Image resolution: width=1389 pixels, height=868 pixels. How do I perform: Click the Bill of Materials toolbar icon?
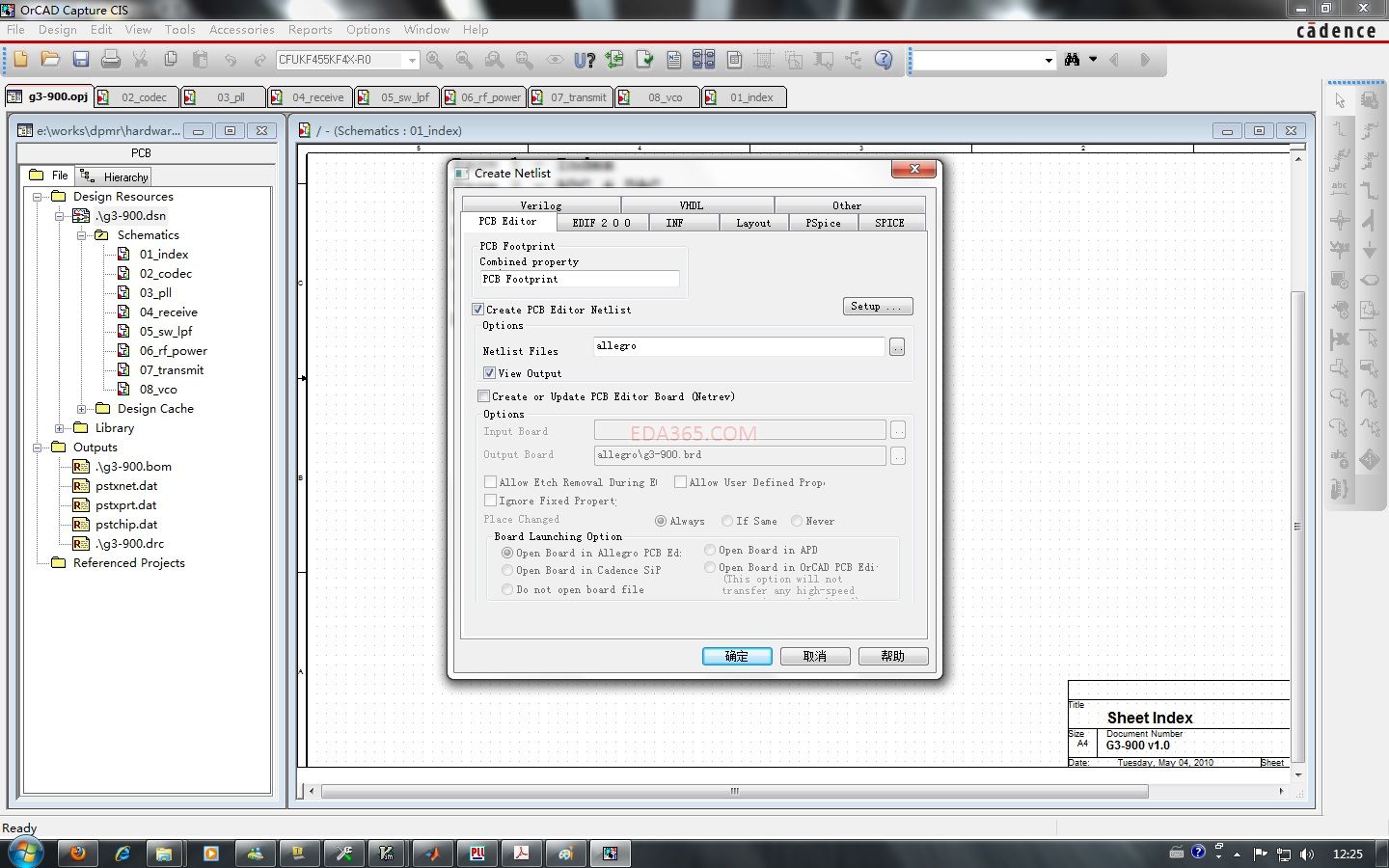734,60
